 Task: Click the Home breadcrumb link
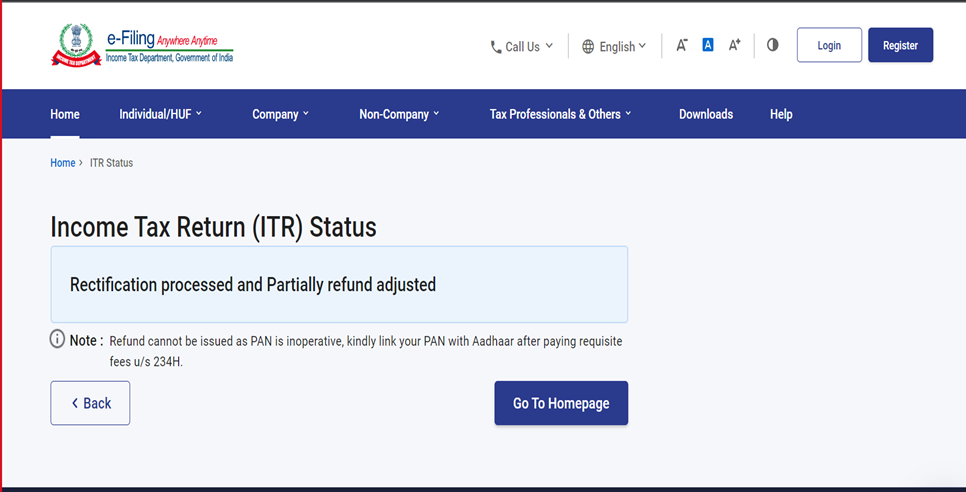click(63, 163)
